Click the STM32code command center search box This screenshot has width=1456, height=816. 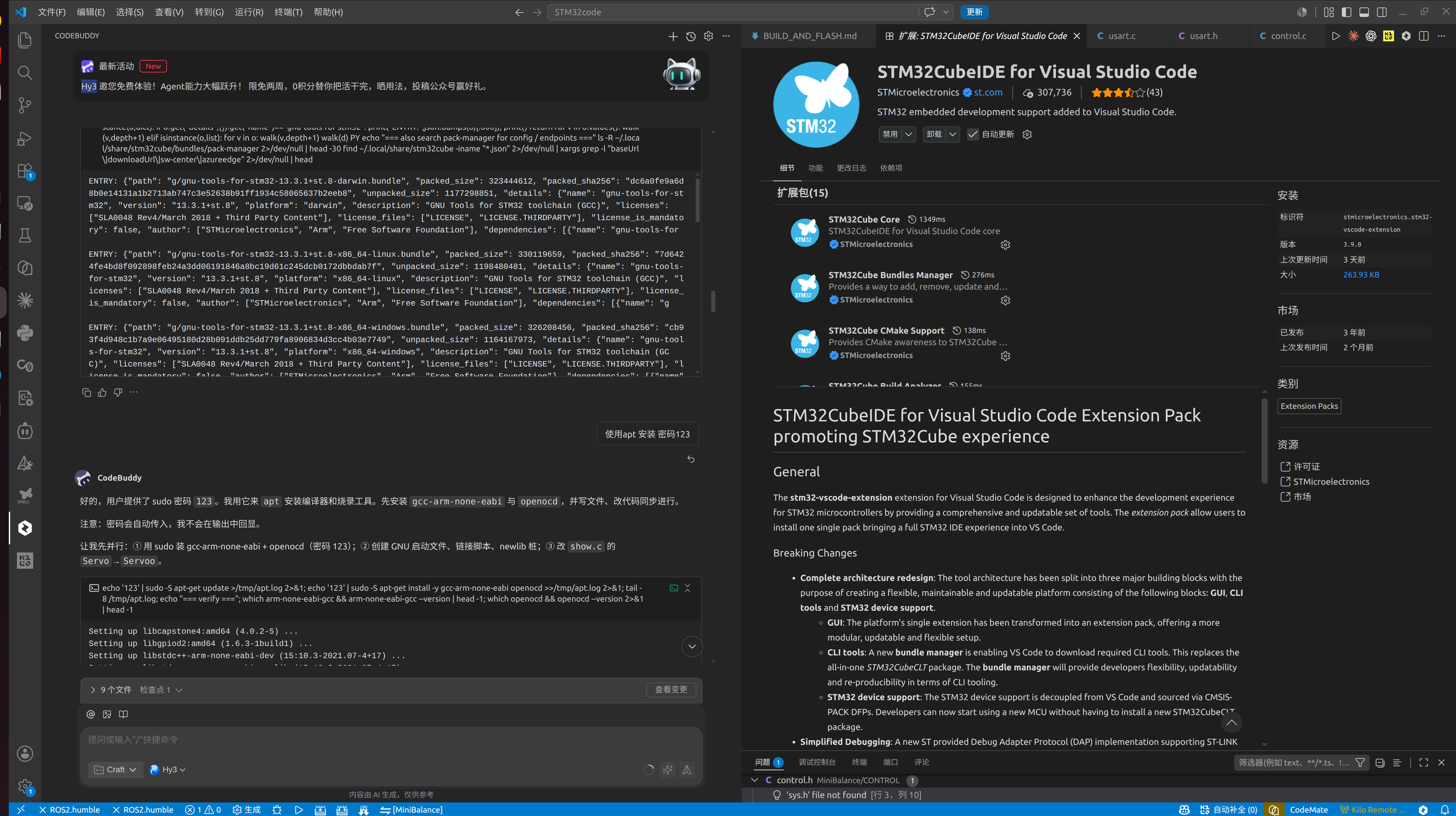(733, 12)
